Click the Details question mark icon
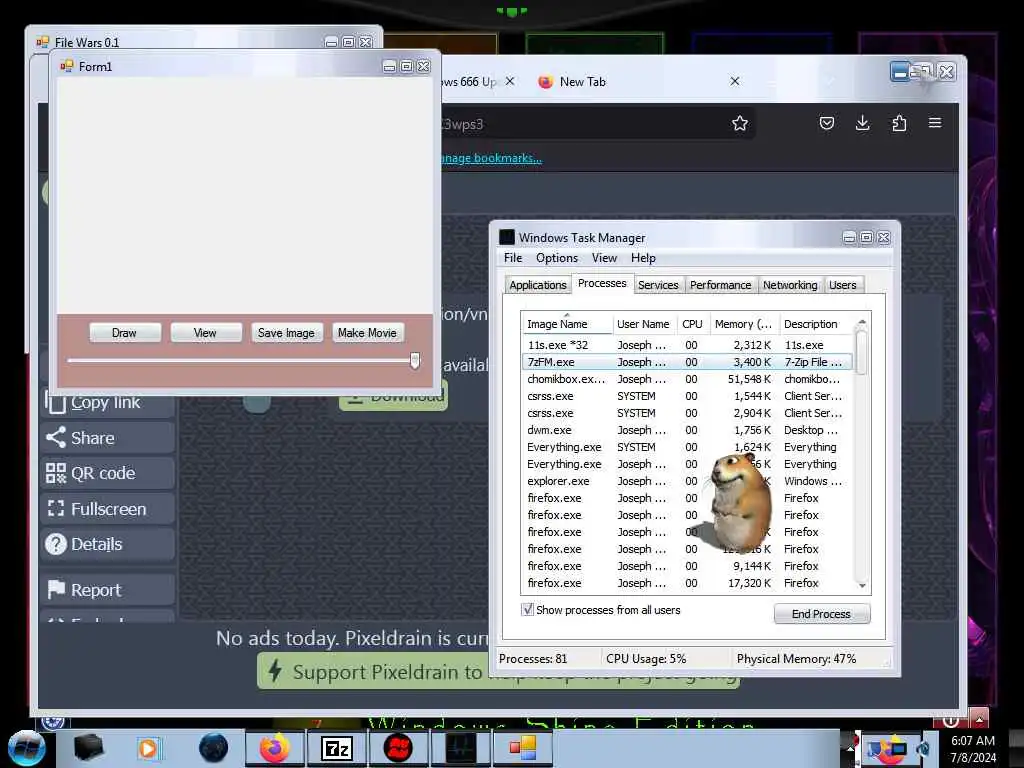This screenshot has width=1024, height=768. [x=56, y=544]
